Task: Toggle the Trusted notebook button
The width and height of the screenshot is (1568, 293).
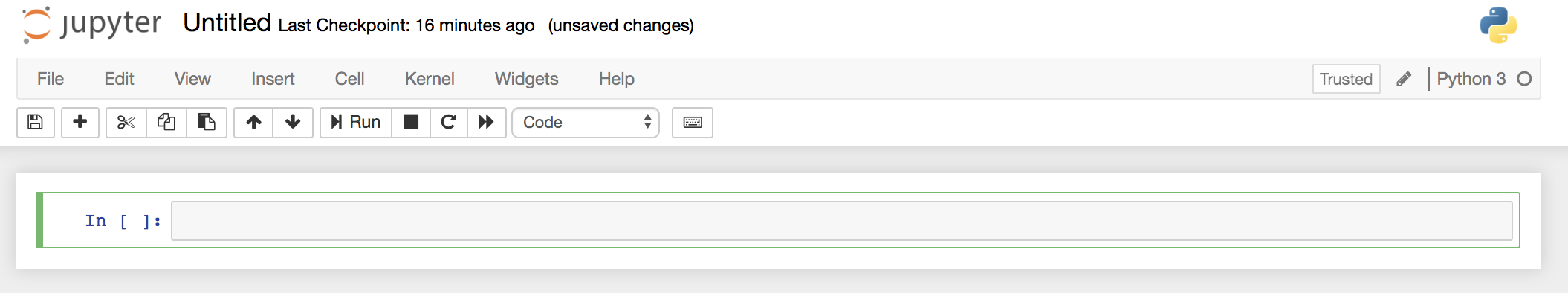Action: tap(1346, 79)
